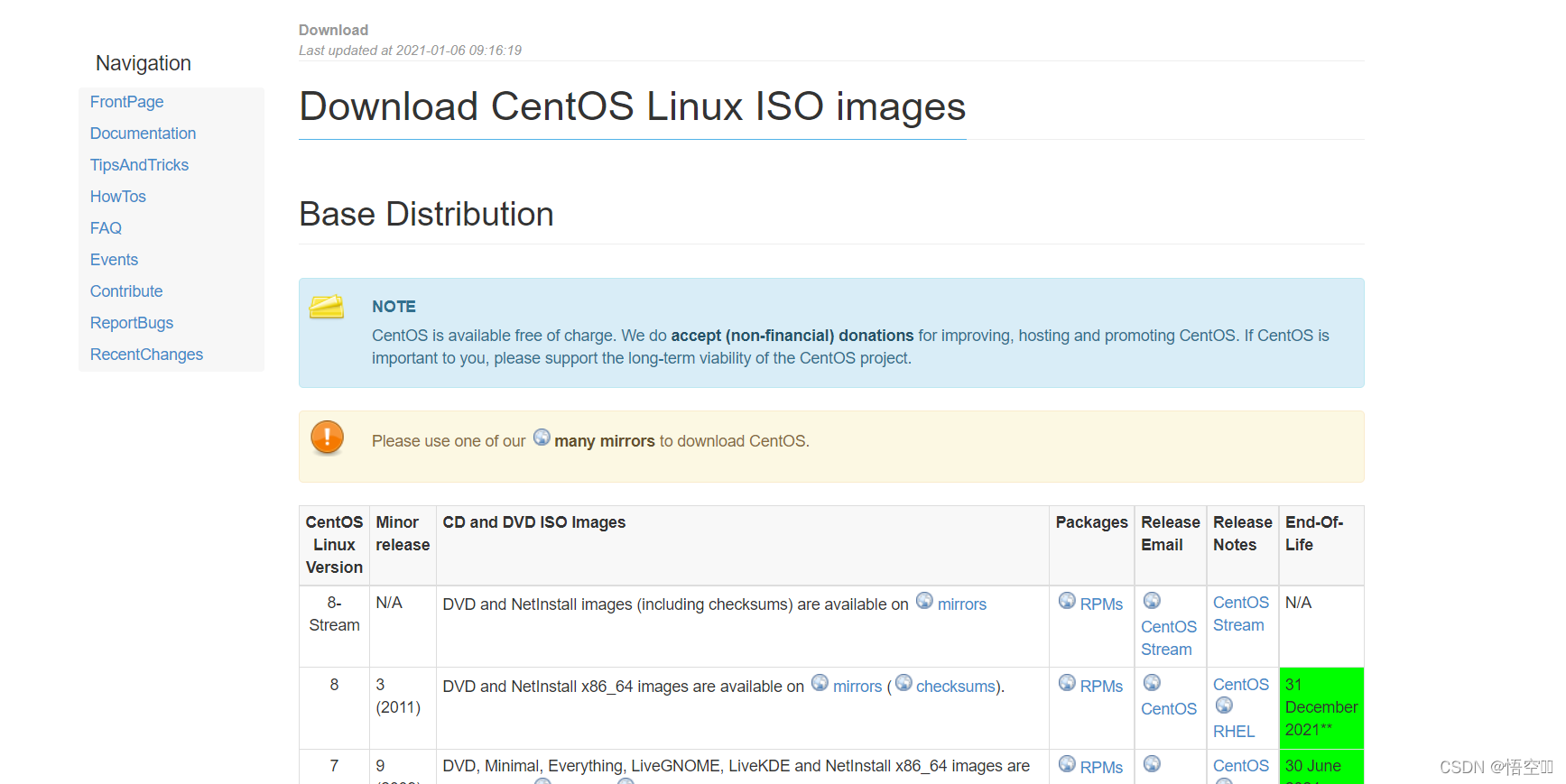Click globe icon before RHEL link
This screenshot has height=784, width=1566.
pyautogui.click(x=1224, y=706)
